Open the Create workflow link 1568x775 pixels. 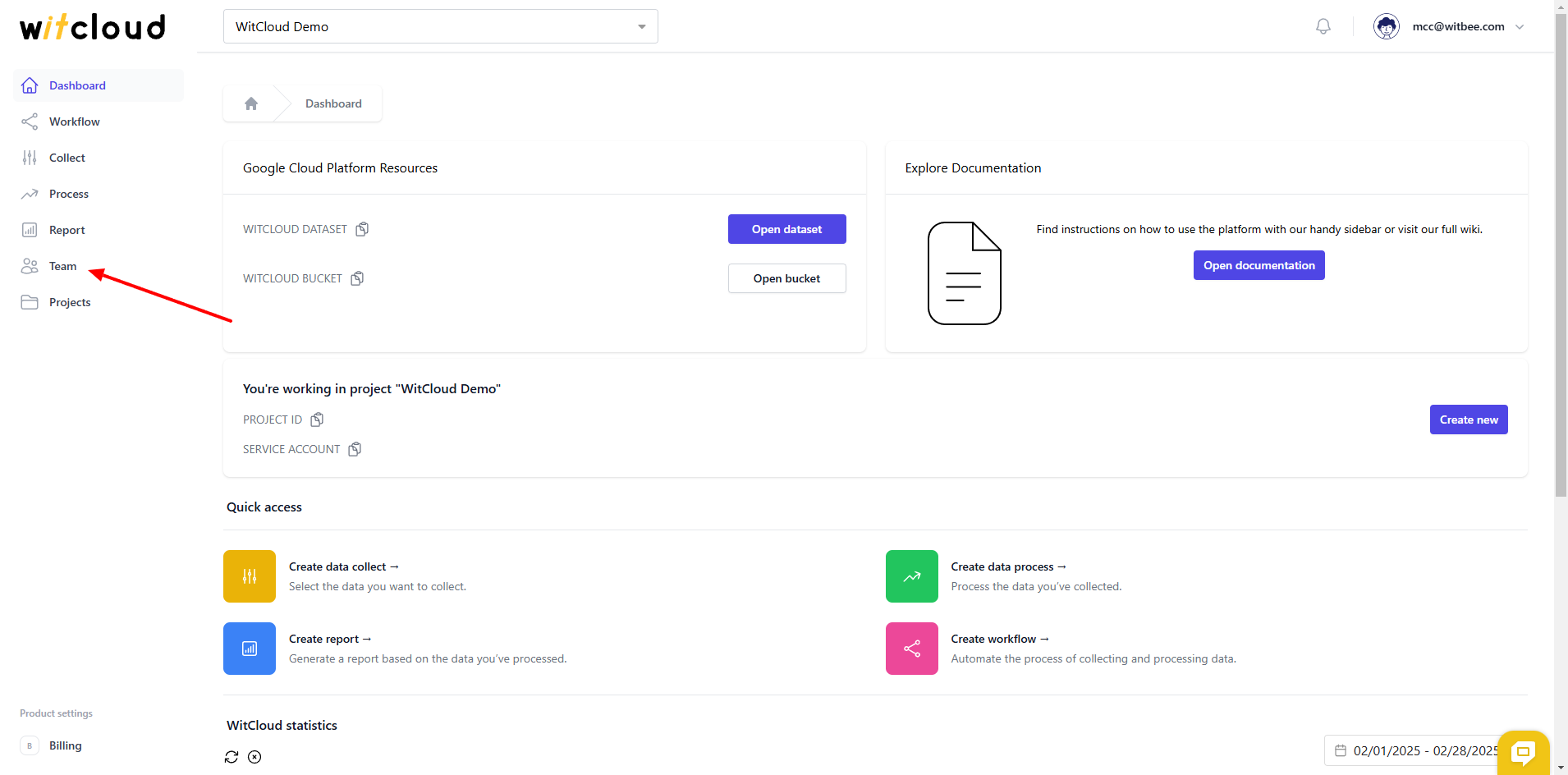[1000, 639]
